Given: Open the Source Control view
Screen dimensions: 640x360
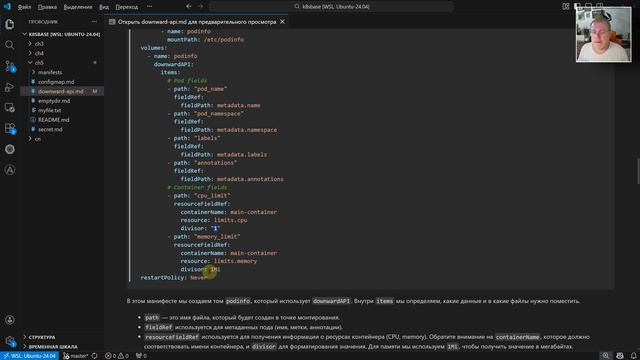Looking at the screenshot, I should 10,66.
